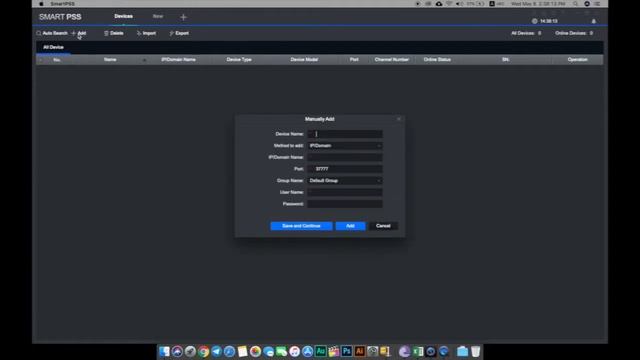The image size is (640, 360).
Task: Sort by the Name column header
Action: (110, 60)
